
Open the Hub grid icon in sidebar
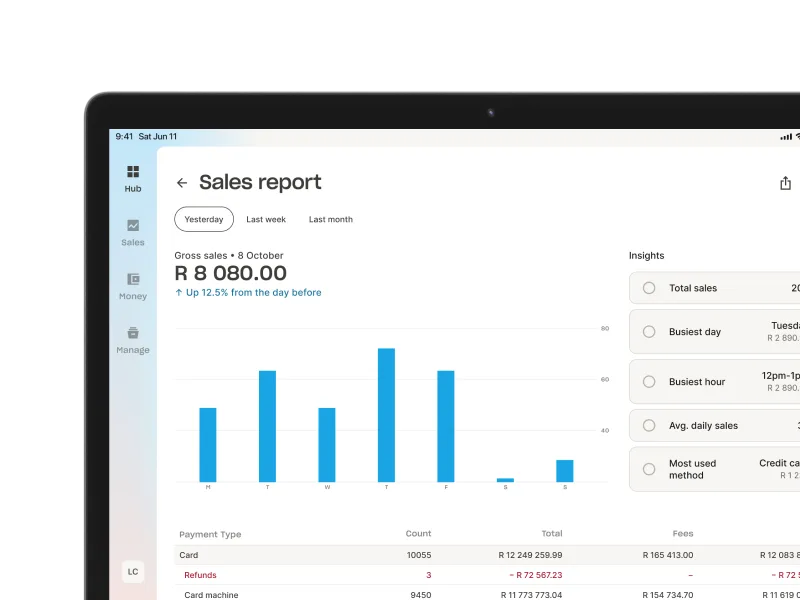133,172
